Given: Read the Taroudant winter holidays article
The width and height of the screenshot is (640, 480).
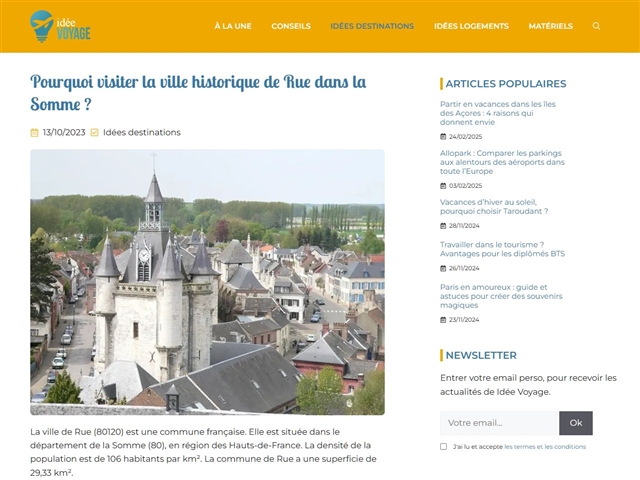Looking at the screenshot, I should pos(494,206).
